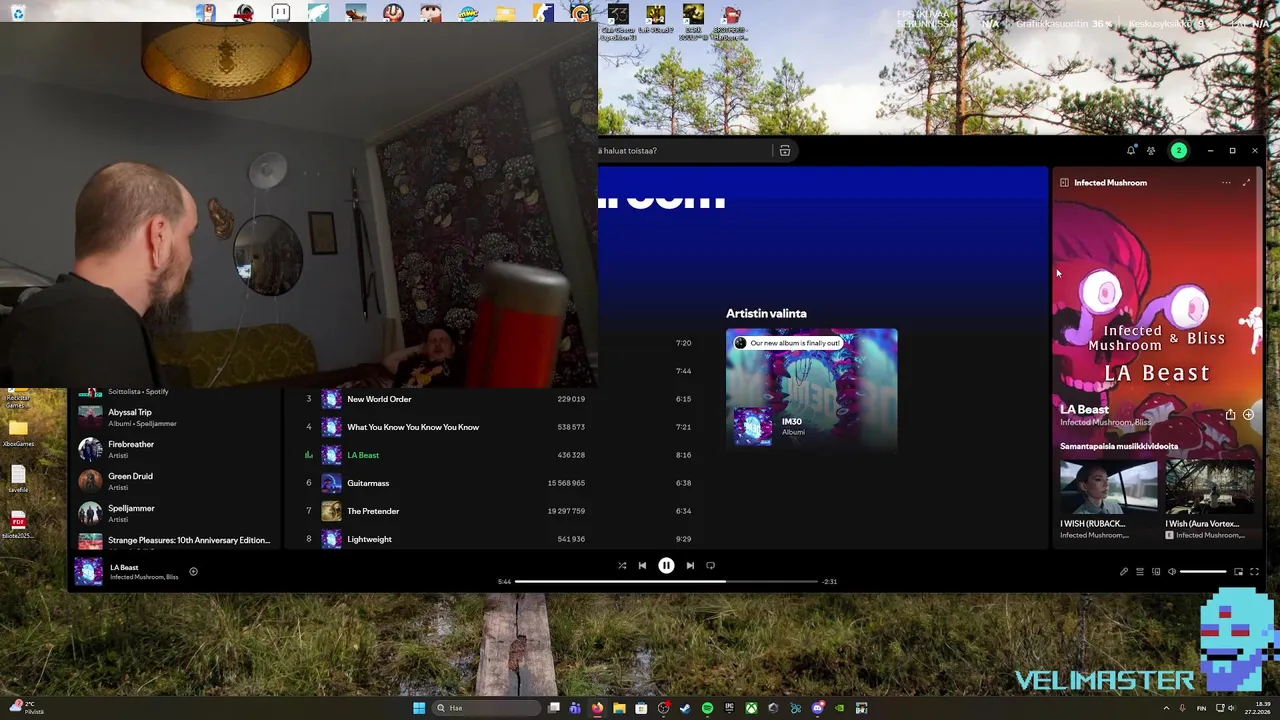Open the taskbar clock and date
Screen dimensions: 1280x720
1258,708
